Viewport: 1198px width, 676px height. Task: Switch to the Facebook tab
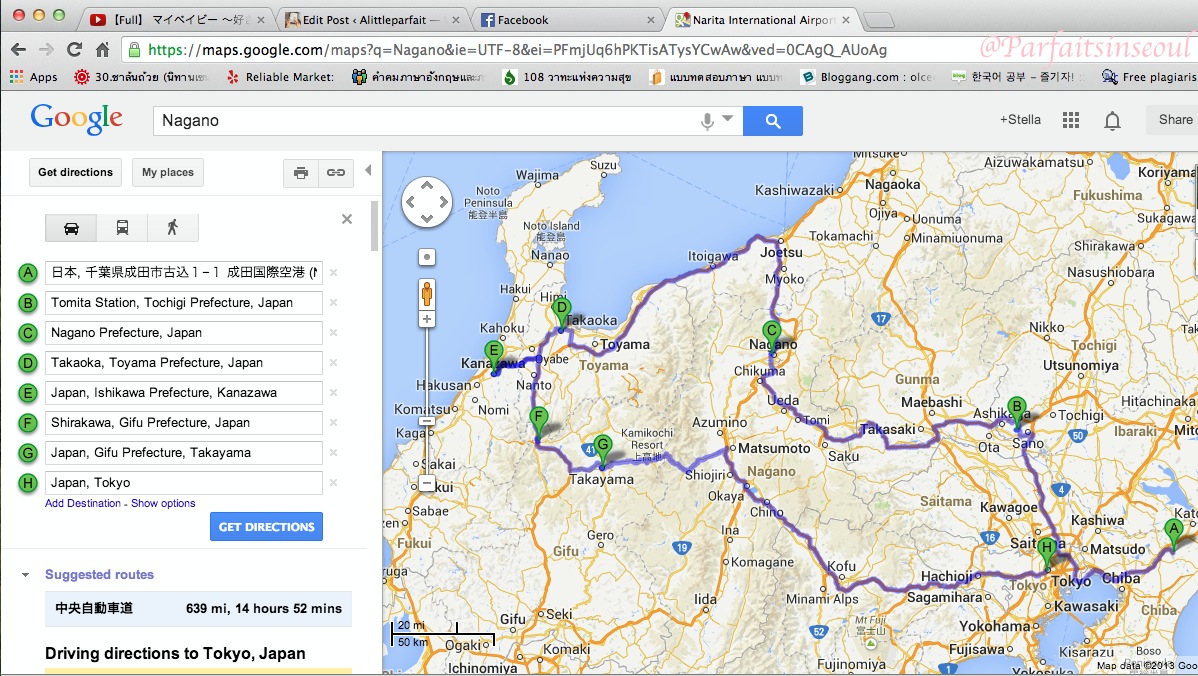point(567,20)
